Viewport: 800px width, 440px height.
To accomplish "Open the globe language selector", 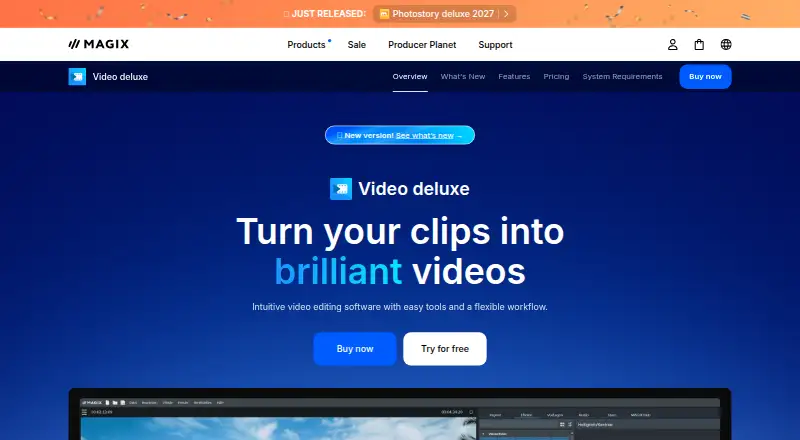I will coord(726,44).
